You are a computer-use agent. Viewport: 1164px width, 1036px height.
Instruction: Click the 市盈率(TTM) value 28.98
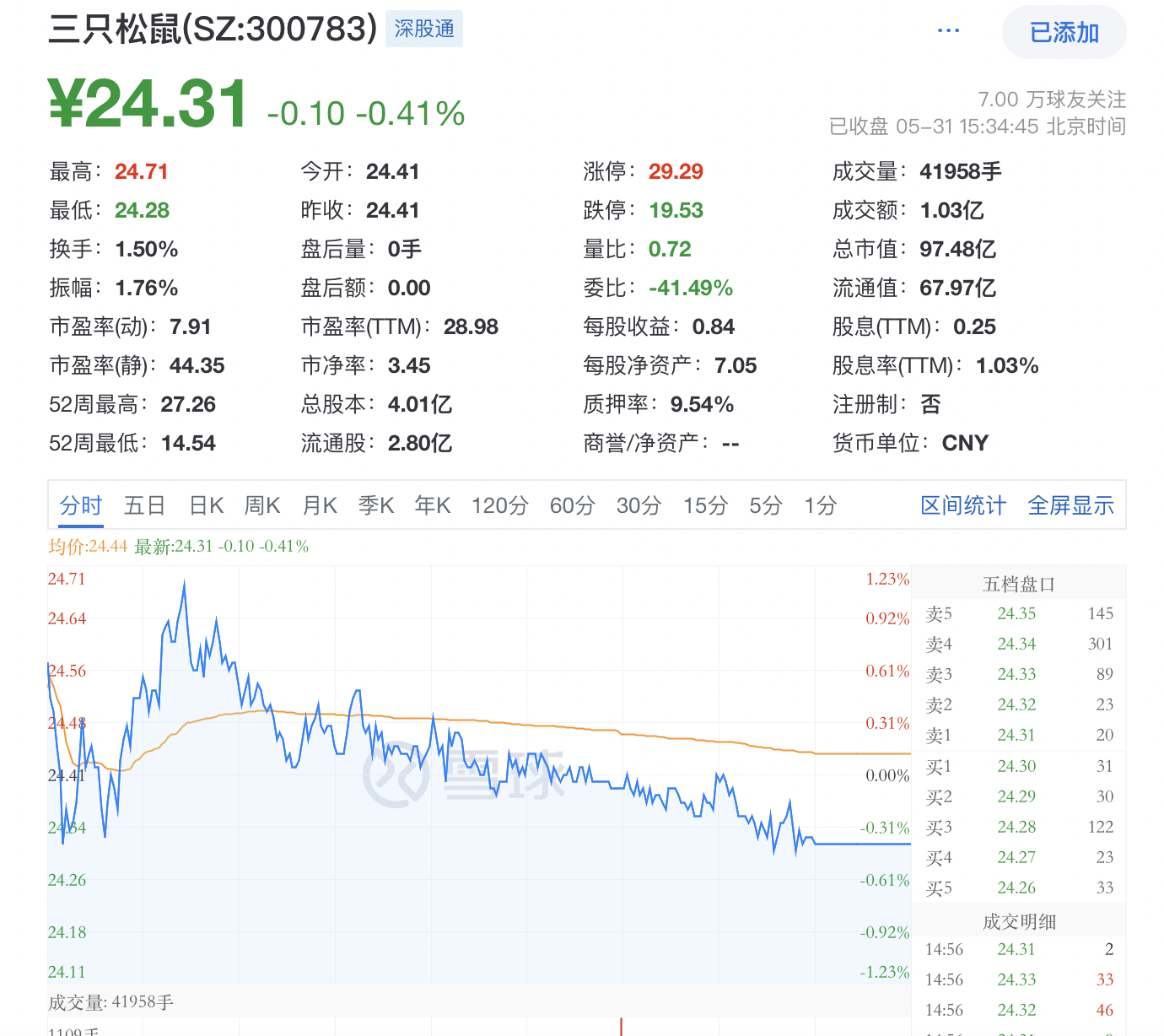pos(471,326)
